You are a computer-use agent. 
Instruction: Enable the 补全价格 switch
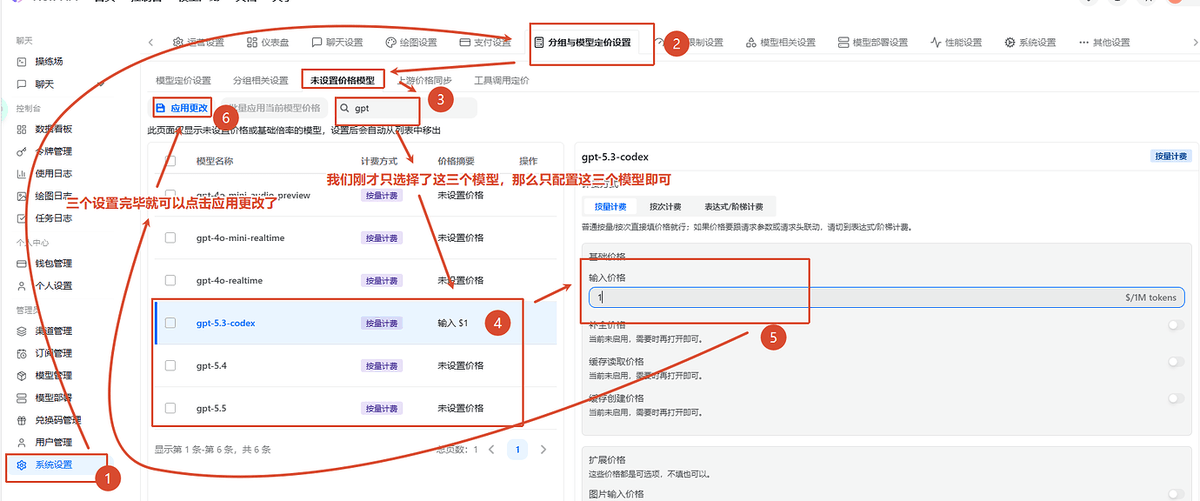point(1176,326)
